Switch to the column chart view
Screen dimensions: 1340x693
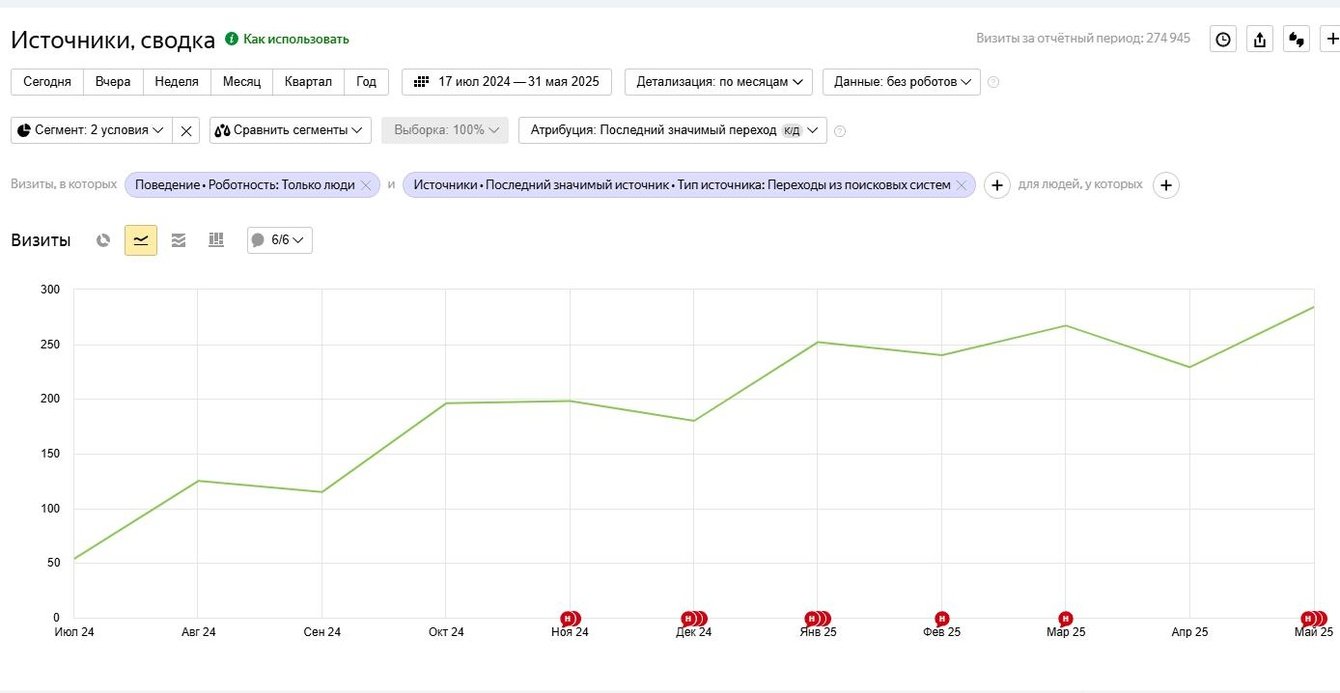[216, 240]
